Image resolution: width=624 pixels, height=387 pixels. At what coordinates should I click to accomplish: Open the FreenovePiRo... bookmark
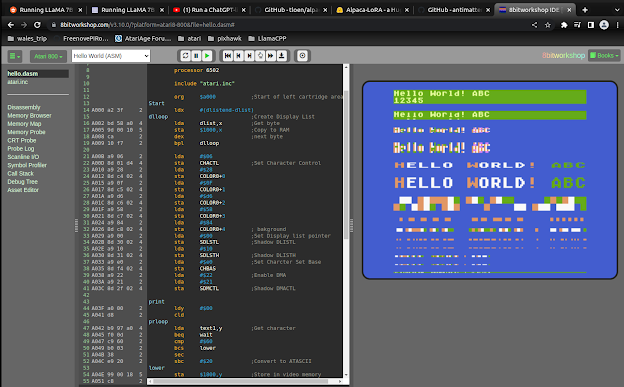point(82,39)
